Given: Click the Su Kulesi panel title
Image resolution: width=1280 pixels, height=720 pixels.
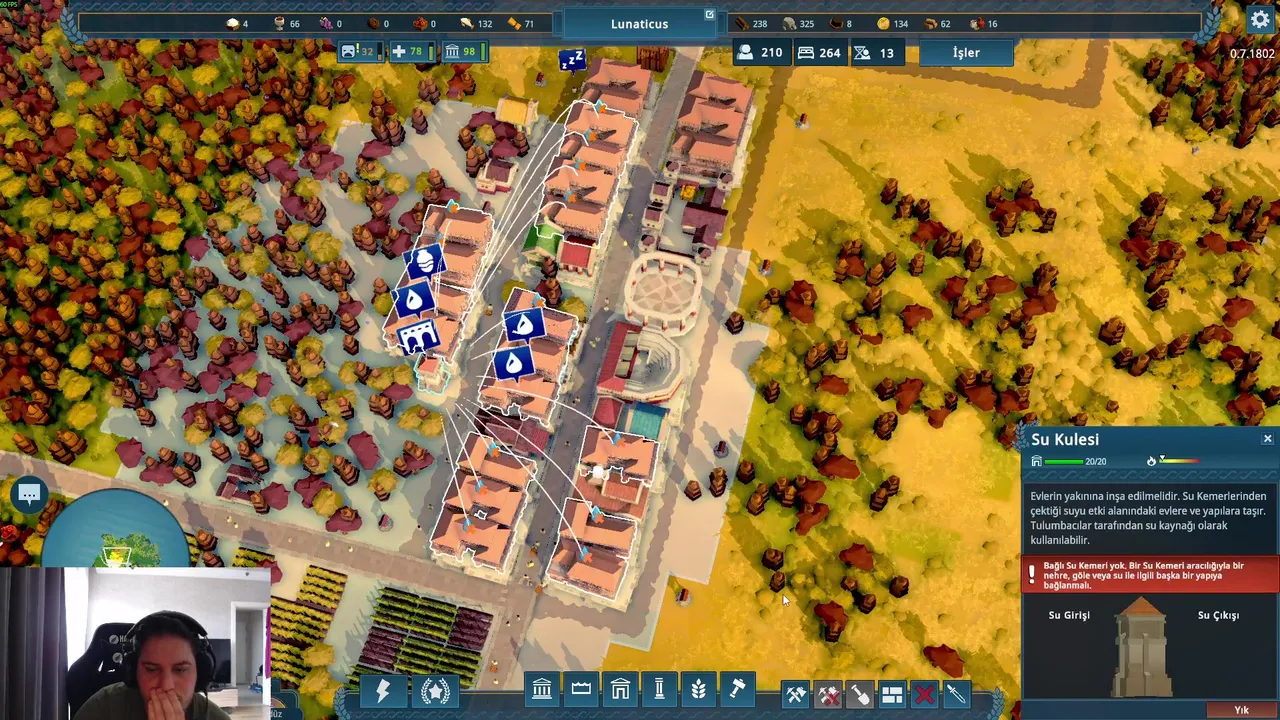Looking at the screenshot, I should tap(1065, 440).
